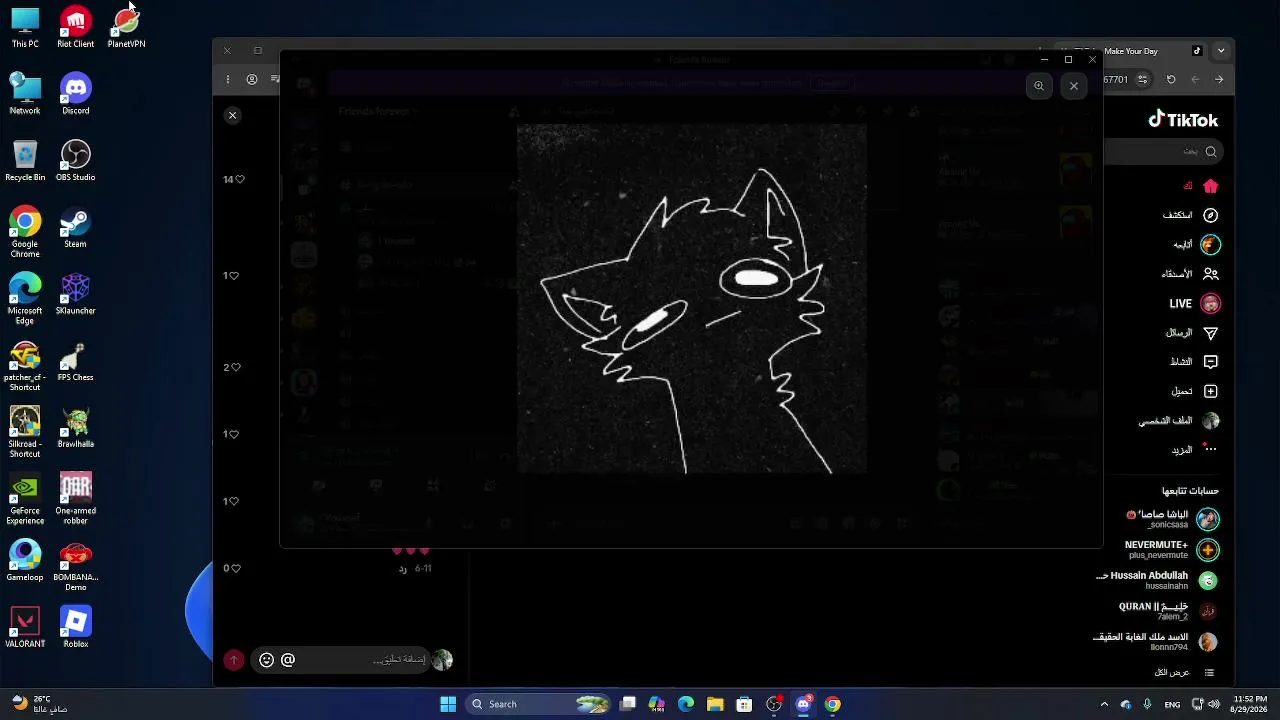The width and height of the screenshot is (1280, 720).
Task: Open the Recycle Bin
Action: pyautogui.click(x=25, y=161)
